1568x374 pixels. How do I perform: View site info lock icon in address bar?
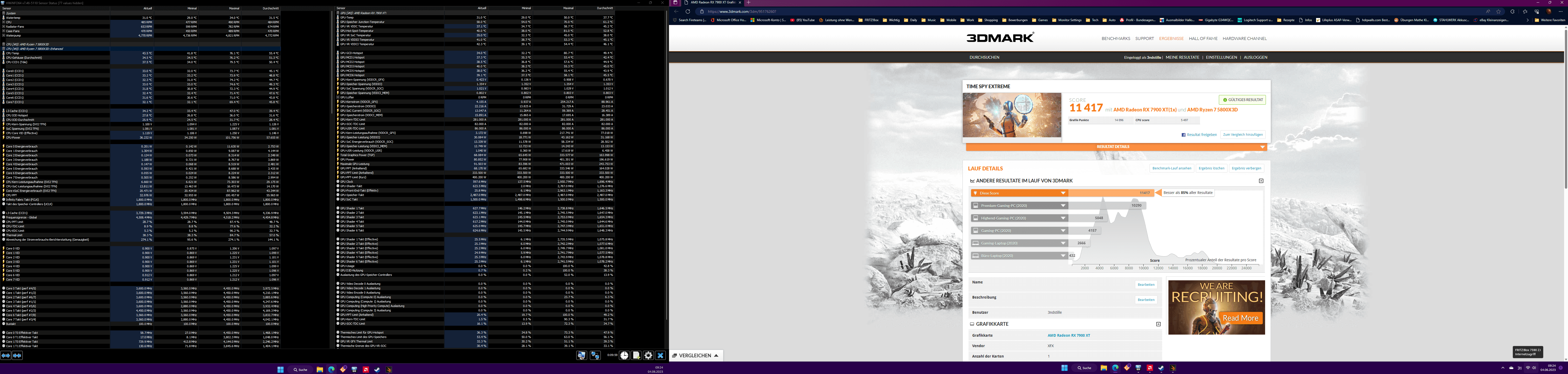coord(702,11)
